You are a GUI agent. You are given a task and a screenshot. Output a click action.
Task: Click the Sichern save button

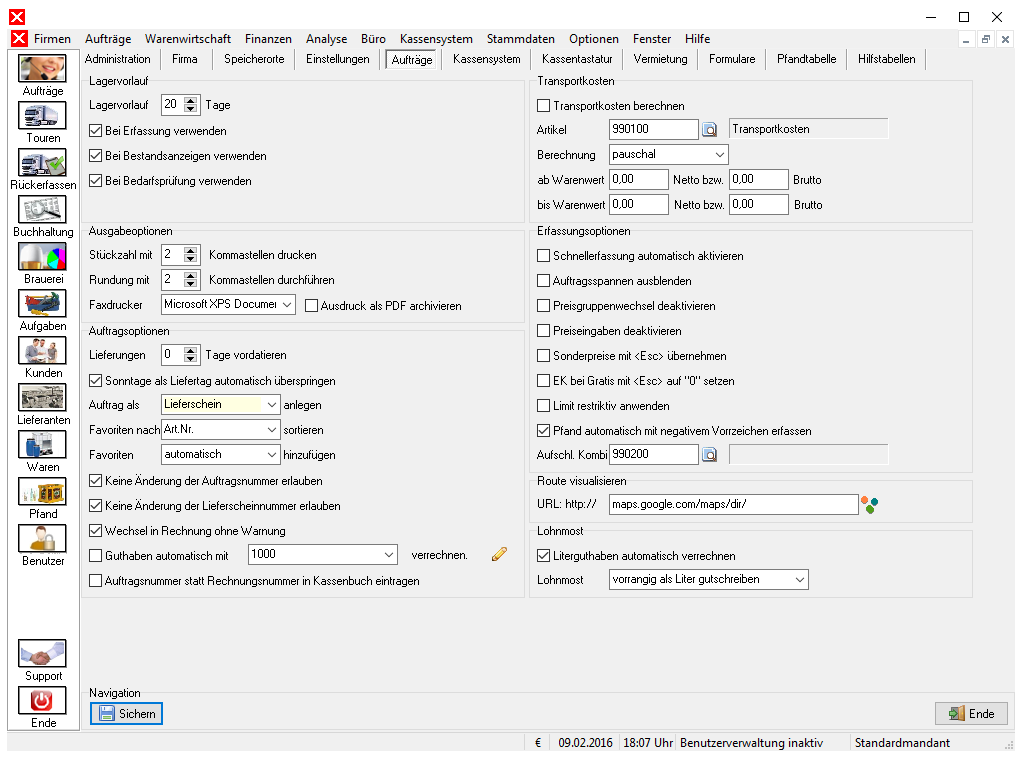(126, 714)
